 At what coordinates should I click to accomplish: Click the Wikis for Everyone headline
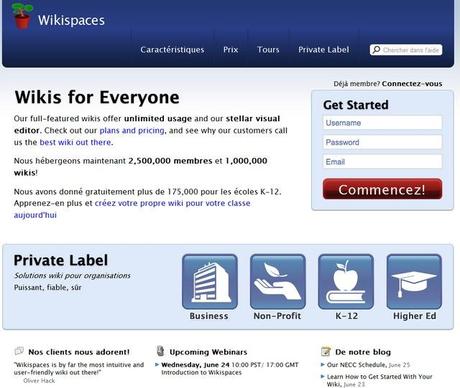(97, 97)
